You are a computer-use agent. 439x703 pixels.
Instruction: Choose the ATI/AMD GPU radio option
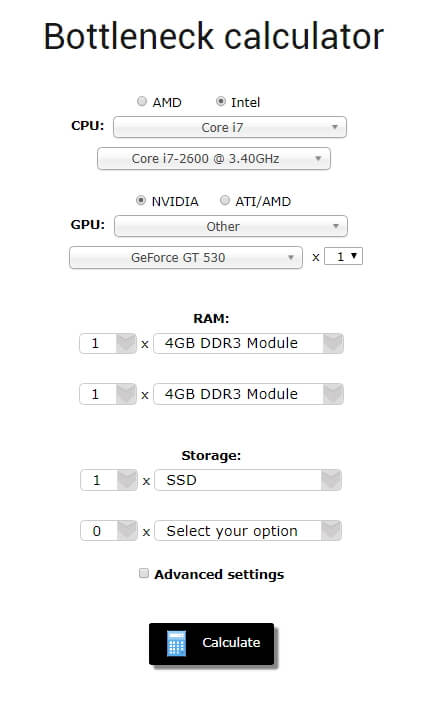[225, 200]
